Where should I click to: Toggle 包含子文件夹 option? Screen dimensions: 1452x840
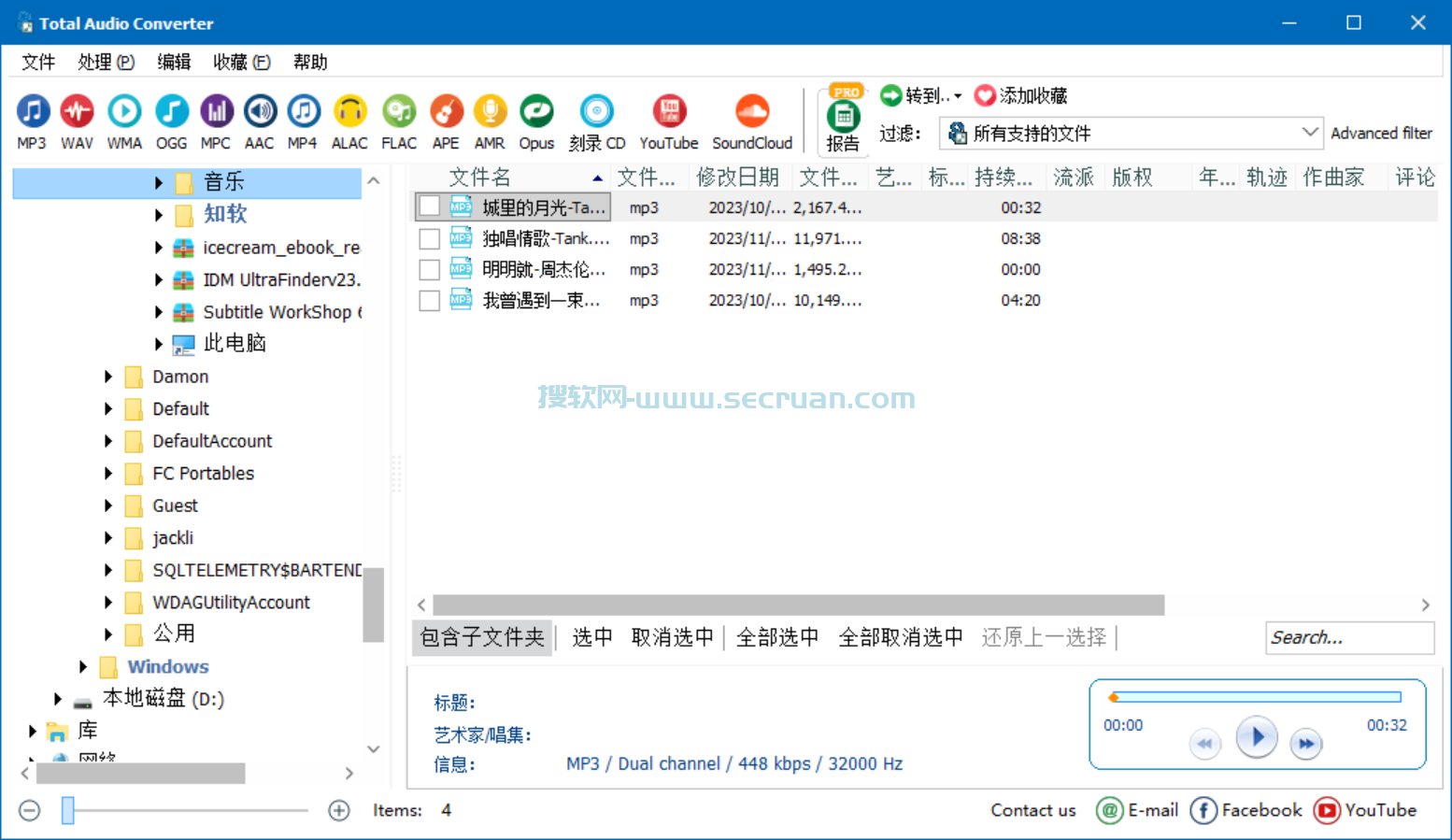click(482, 637)
